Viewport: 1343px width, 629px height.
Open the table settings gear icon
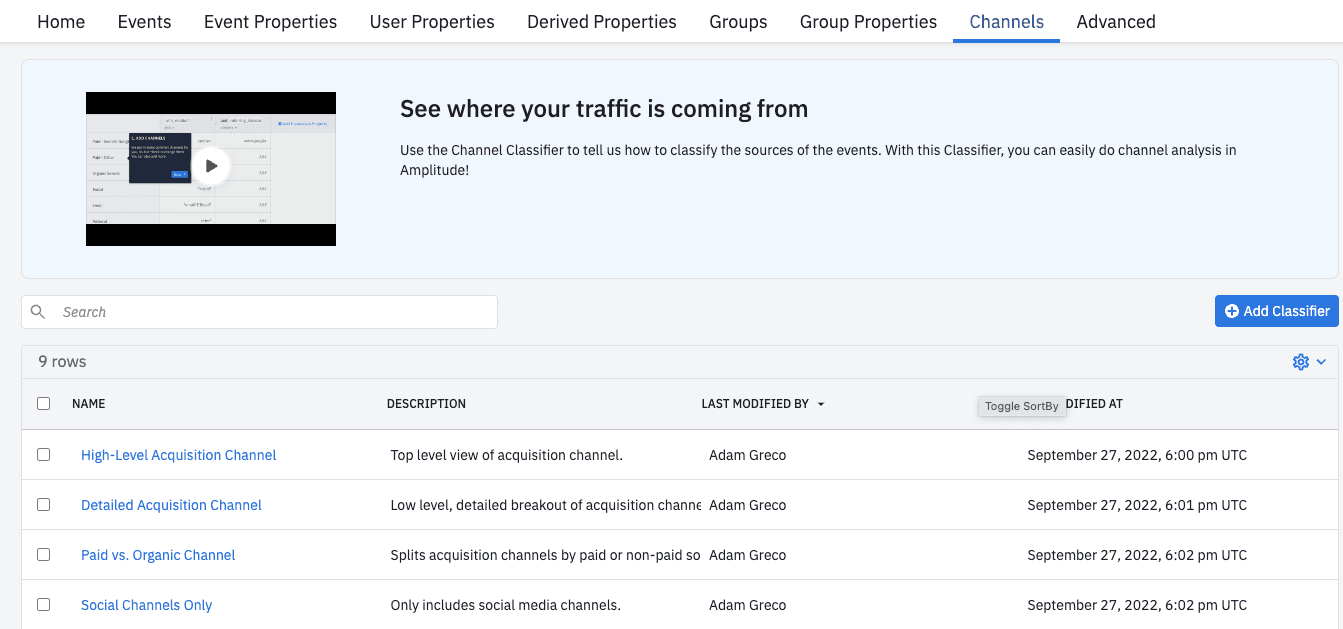coord(1300,362)
